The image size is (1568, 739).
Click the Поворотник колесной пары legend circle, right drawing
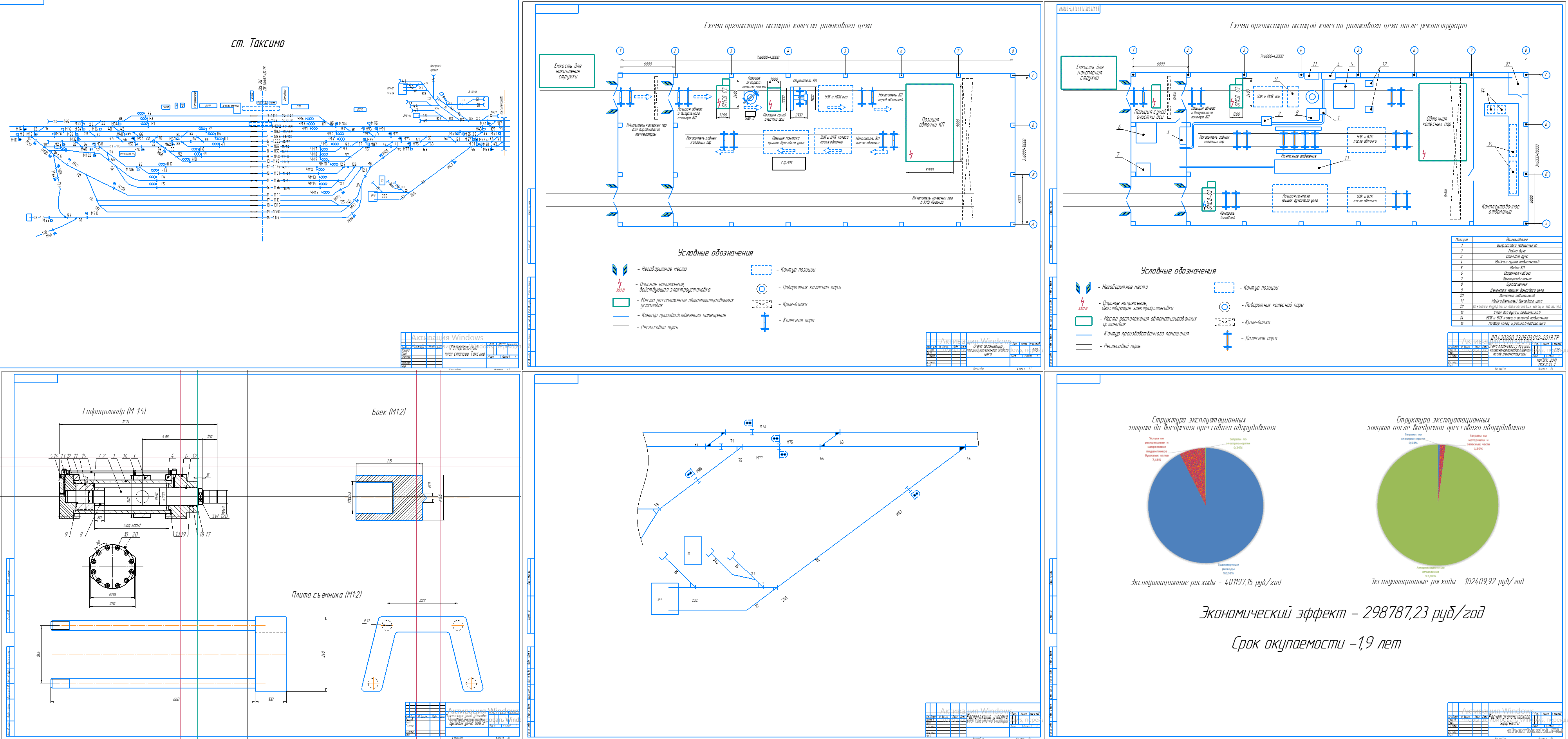1224,306
